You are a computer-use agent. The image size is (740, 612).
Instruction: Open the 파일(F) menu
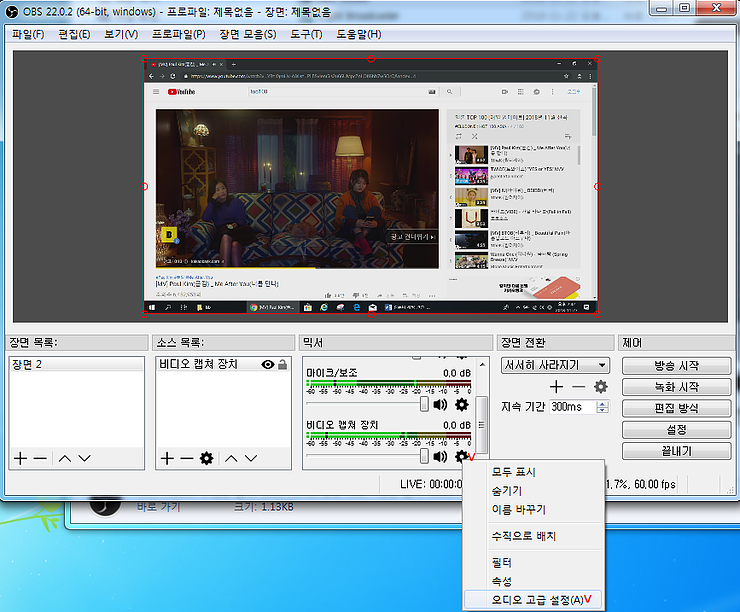click(28, 34)
